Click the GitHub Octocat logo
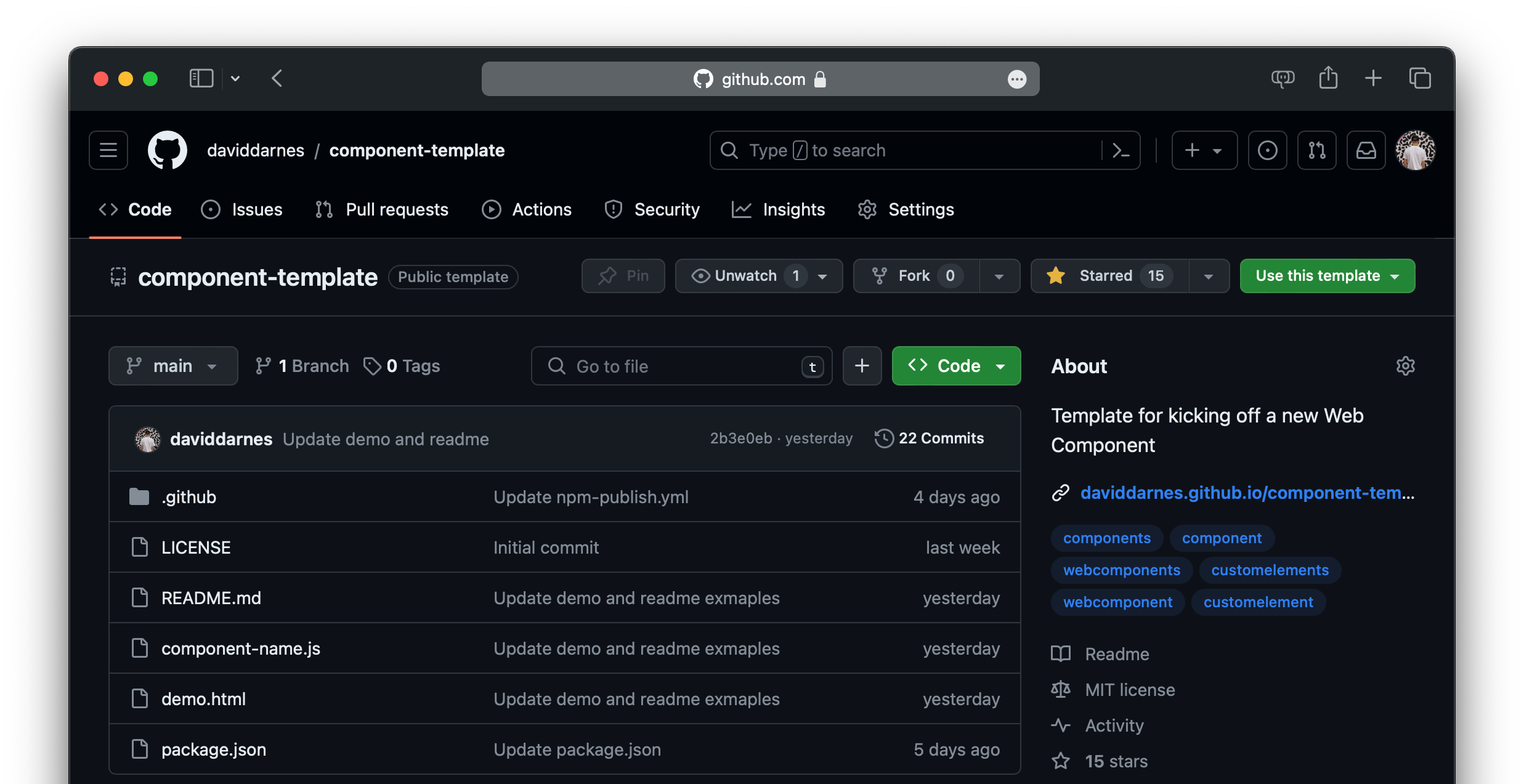 [168, 150]
